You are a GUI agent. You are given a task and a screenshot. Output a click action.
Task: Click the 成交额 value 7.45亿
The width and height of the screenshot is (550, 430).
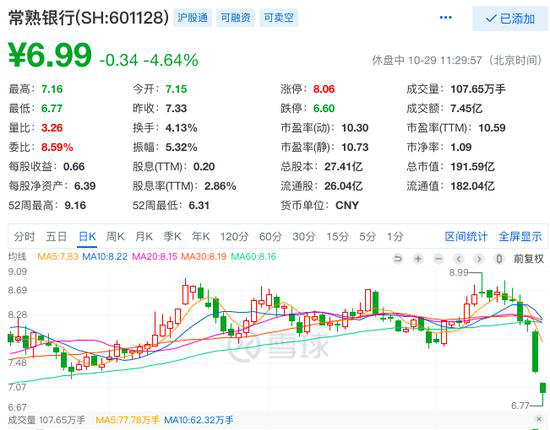pos(467,108)
